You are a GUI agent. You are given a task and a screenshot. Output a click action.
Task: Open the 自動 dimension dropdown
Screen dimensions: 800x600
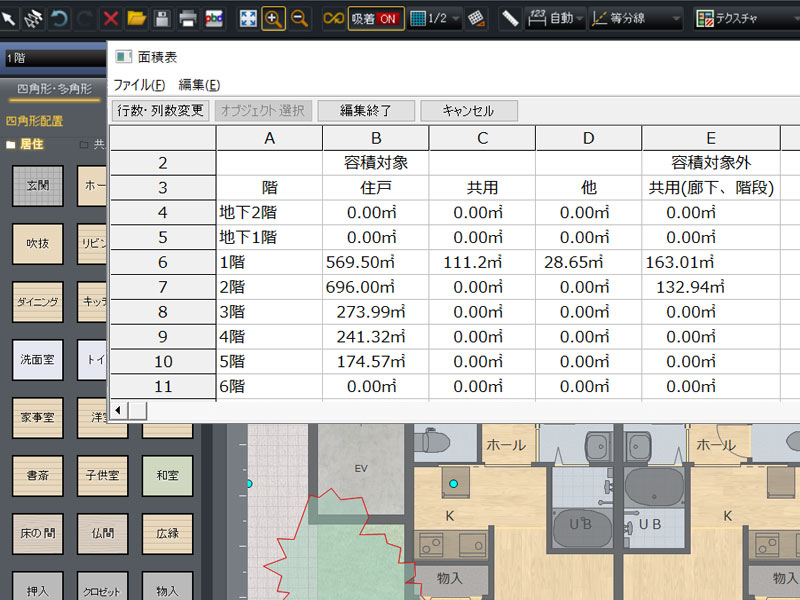[x=553, y=18]
